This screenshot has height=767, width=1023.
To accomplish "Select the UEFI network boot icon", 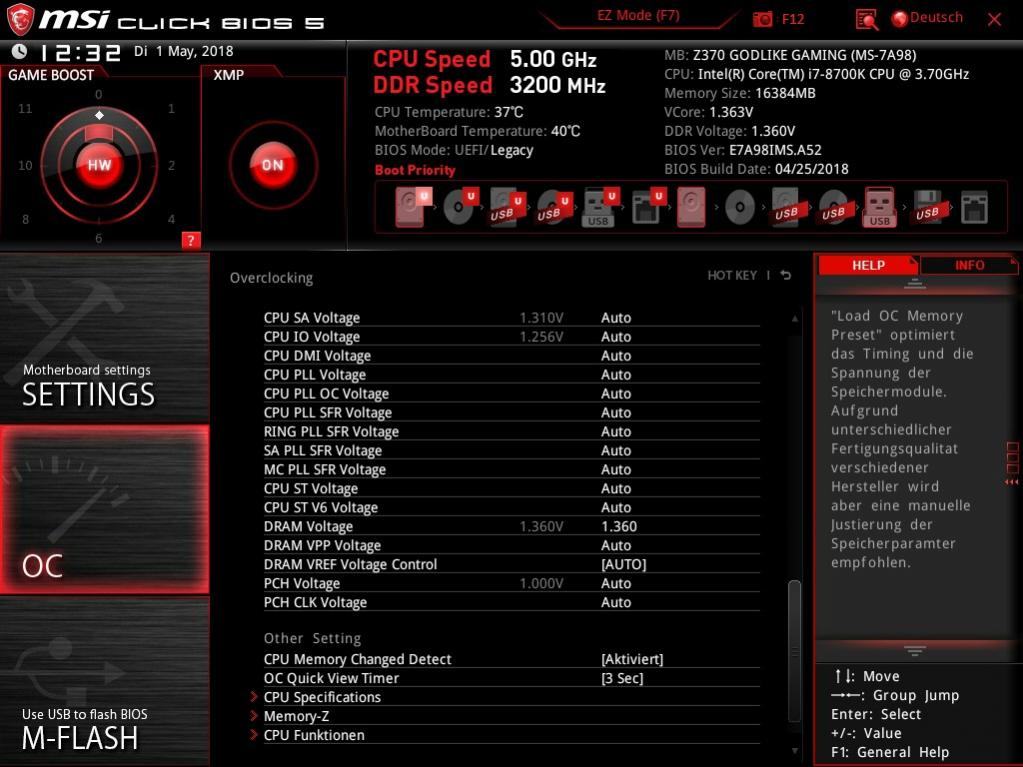I will 648,207.
